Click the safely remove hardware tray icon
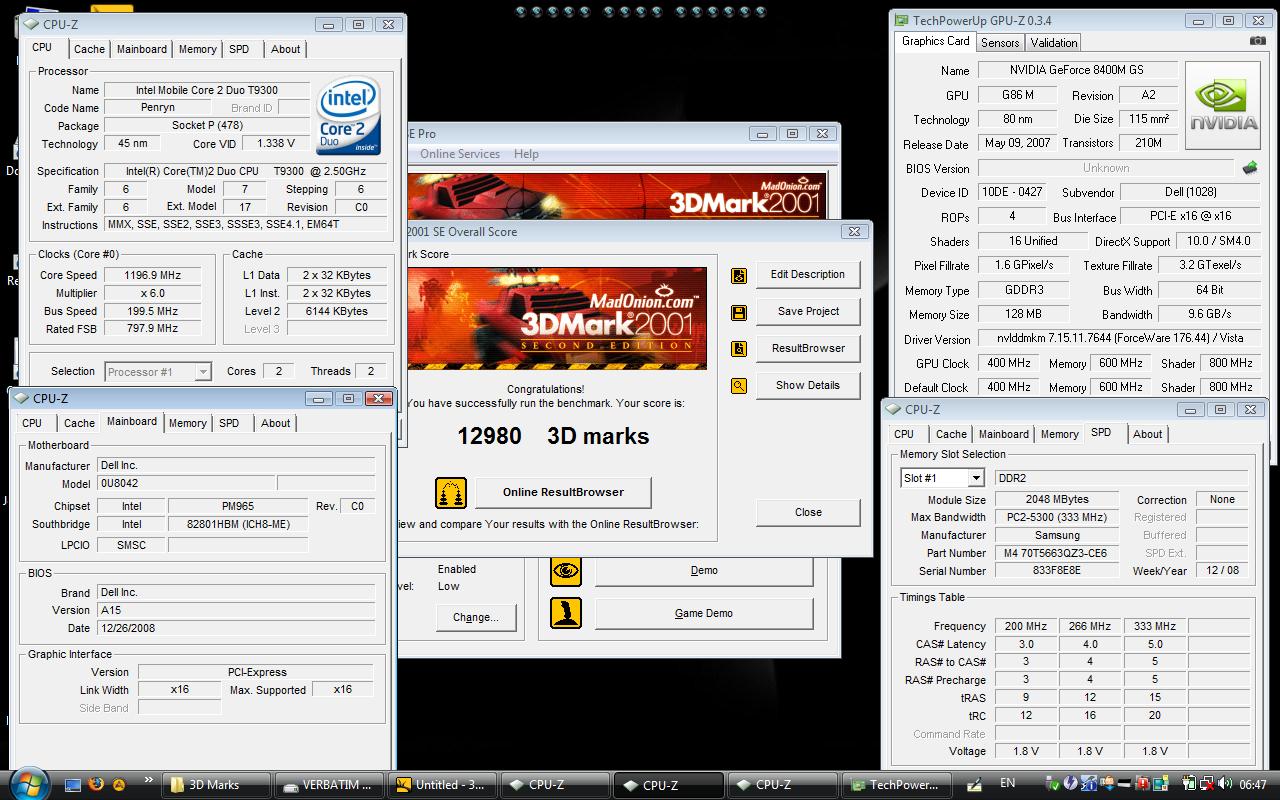 click(x=1051, y=784)
